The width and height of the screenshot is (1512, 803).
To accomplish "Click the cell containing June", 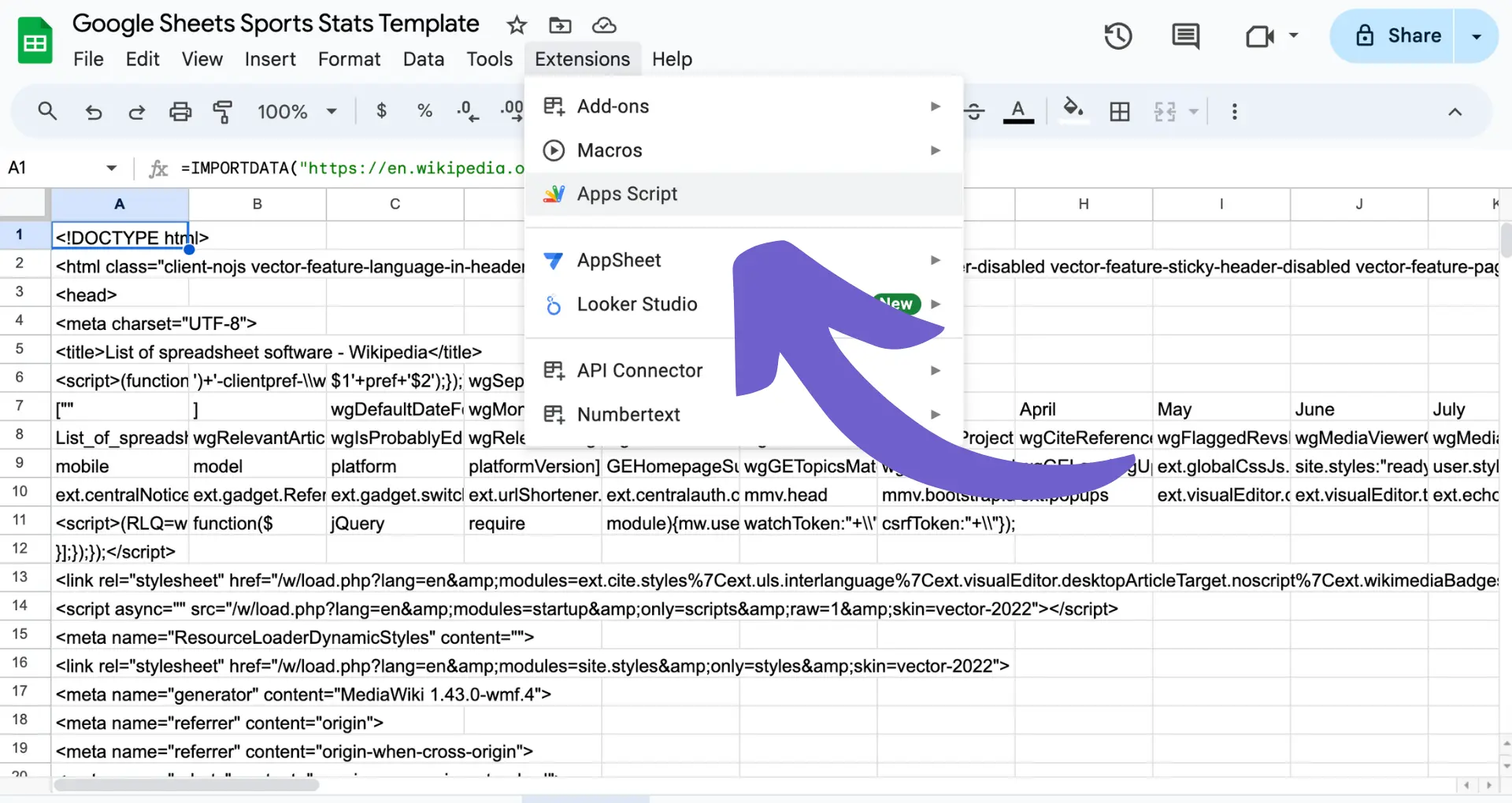I will [1359, 409].
